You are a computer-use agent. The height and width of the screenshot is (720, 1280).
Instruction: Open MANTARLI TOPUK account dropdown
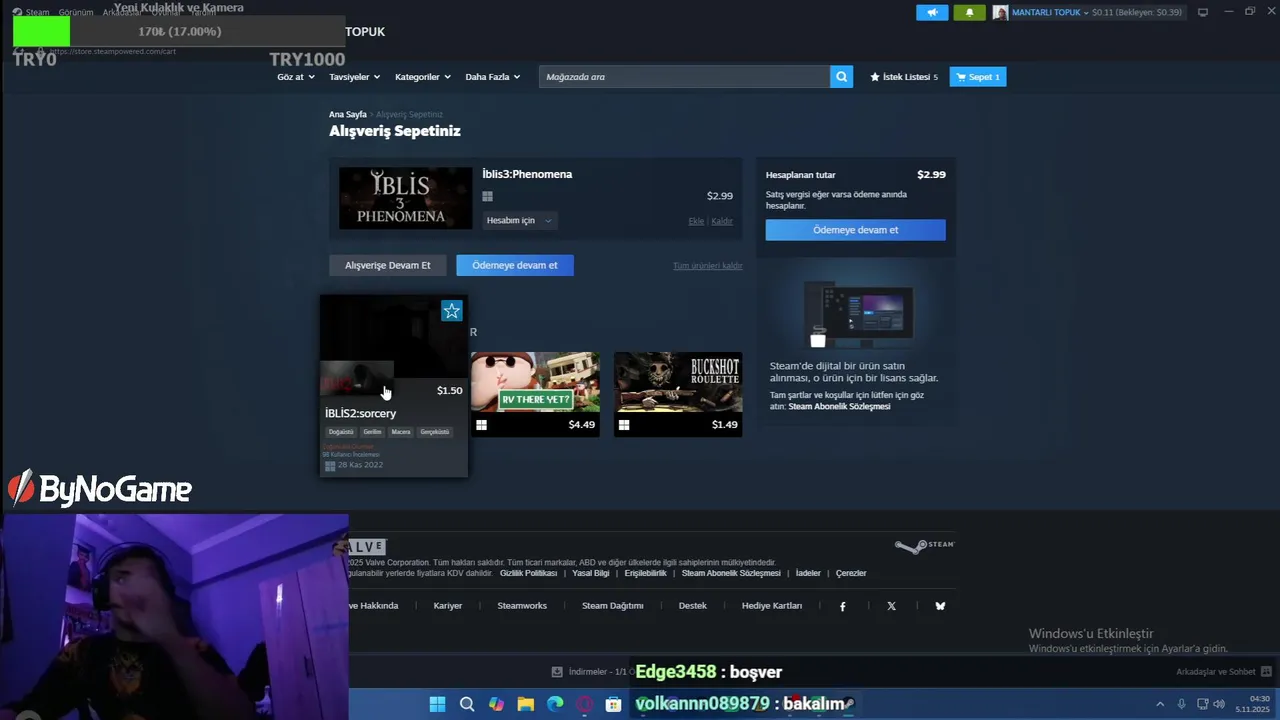(x=1050, y=13)
